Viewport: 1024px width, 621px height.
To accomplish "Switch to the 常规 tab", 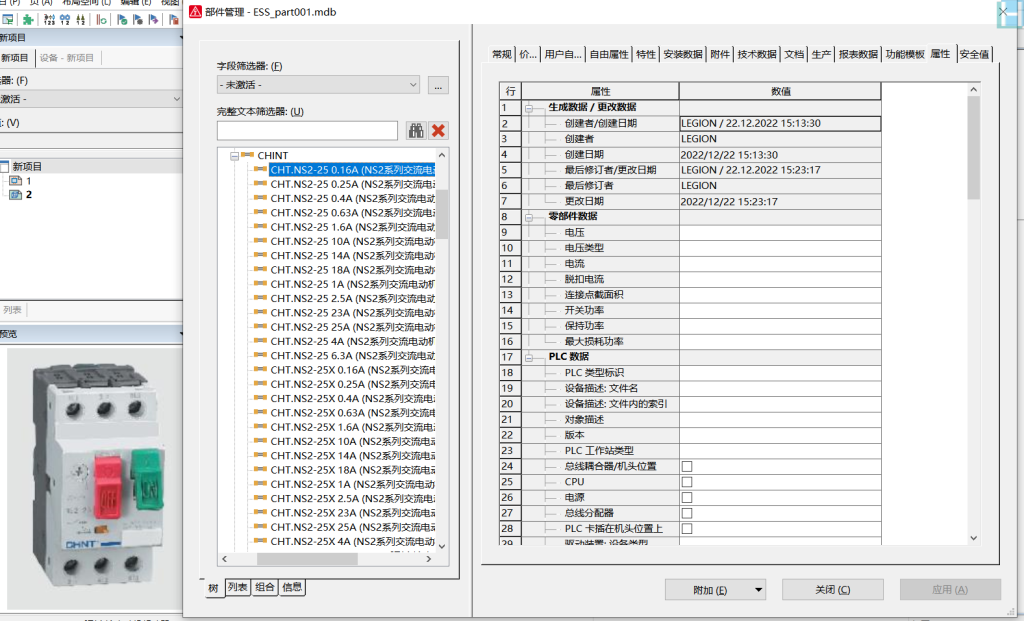I will point(502,54).
